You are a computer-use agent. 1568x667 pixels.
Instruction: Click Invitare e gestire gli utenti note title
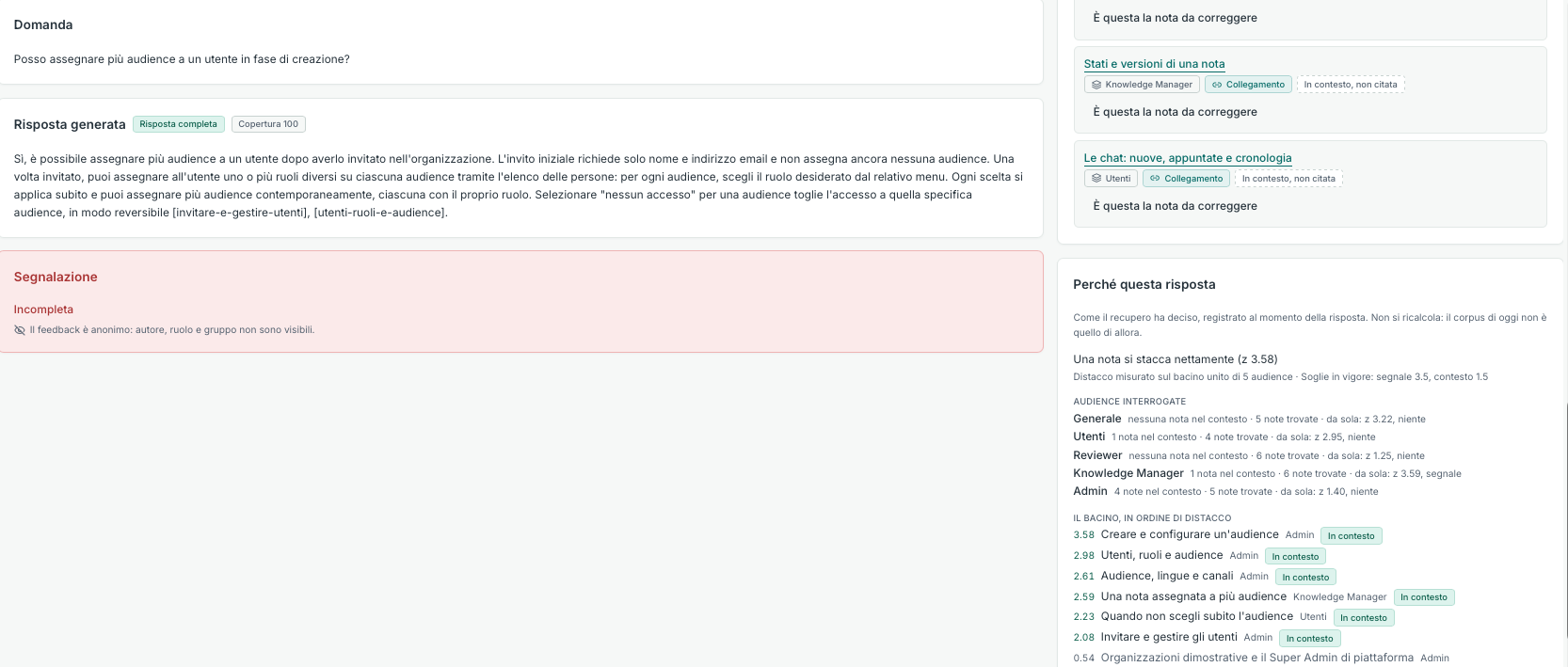(1169, 637)
